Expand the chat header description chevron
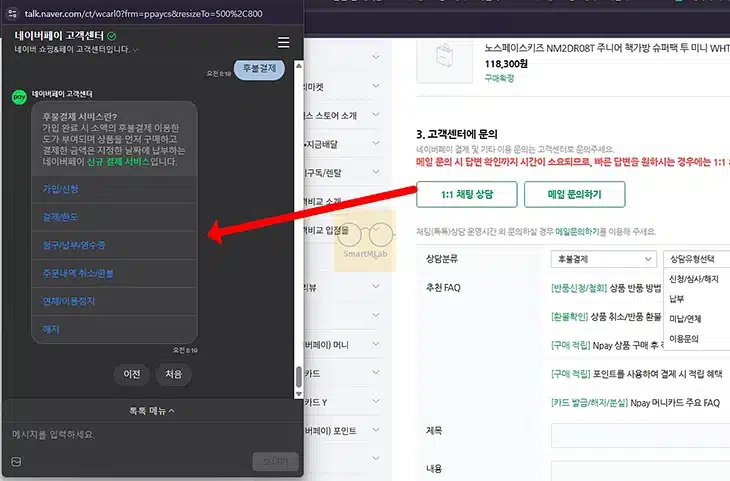 pos(135,49)
